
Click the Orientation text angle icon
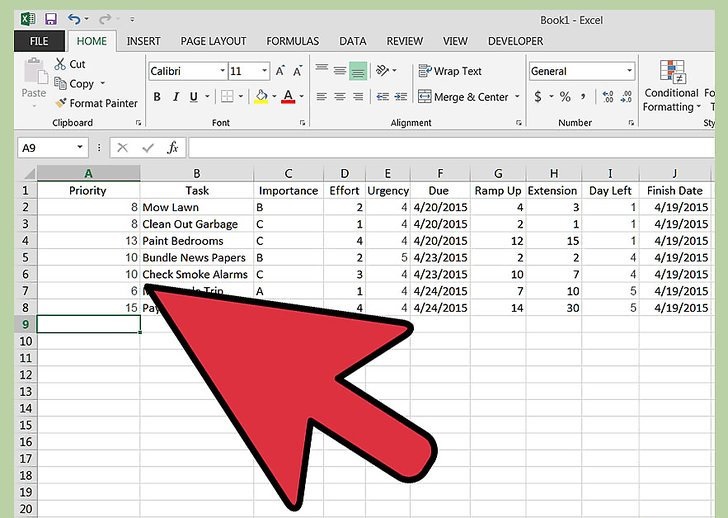click(x=383, y=71)
